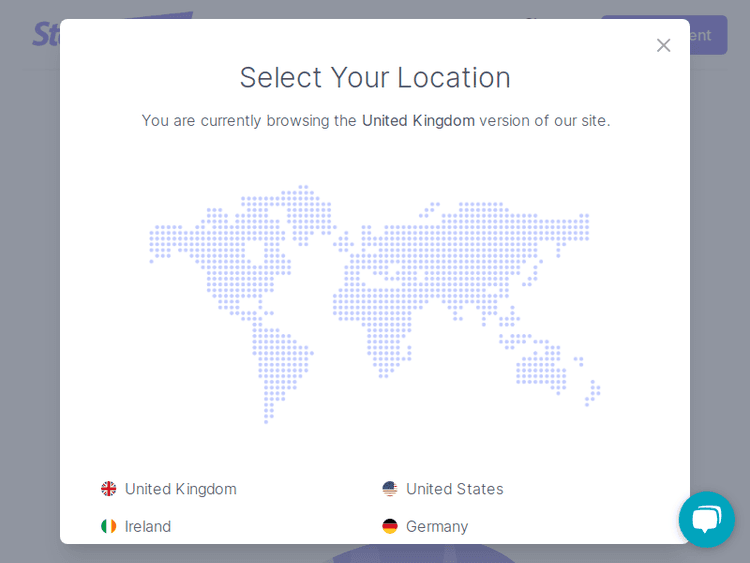The image size is (750, 563).
Task: Select the United Kingdom location link
Action: click(x=180, y=489)
